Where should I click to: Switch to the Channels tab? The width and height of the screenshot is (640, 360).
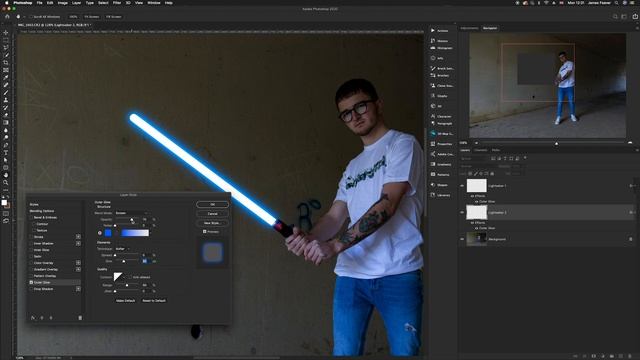pyautogui.click(x=480, y=150)
